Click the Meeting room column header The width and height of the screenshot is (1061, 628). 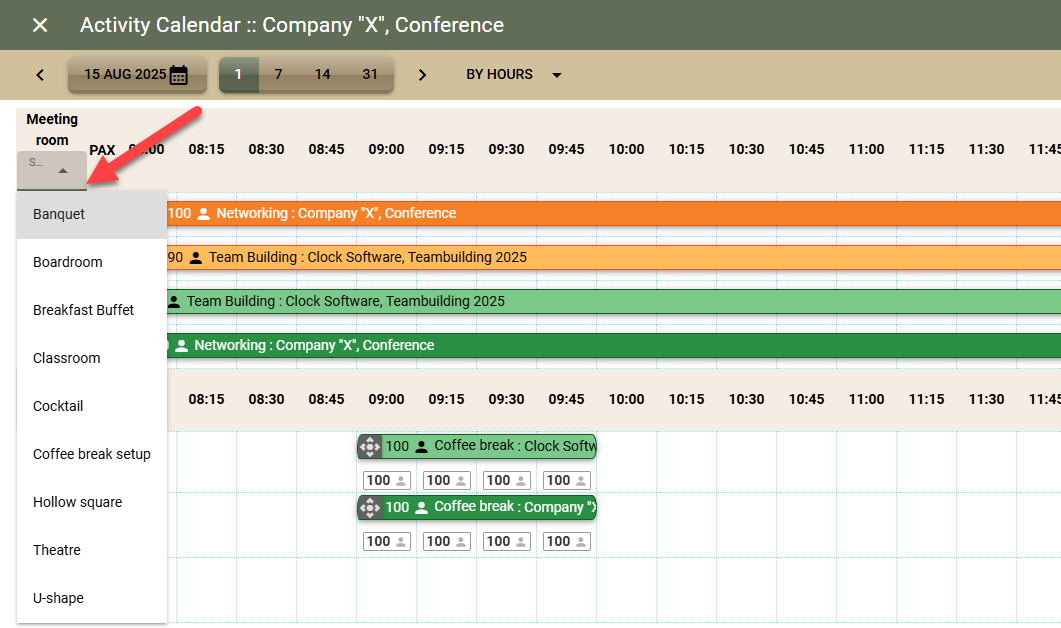coord(52,129)
